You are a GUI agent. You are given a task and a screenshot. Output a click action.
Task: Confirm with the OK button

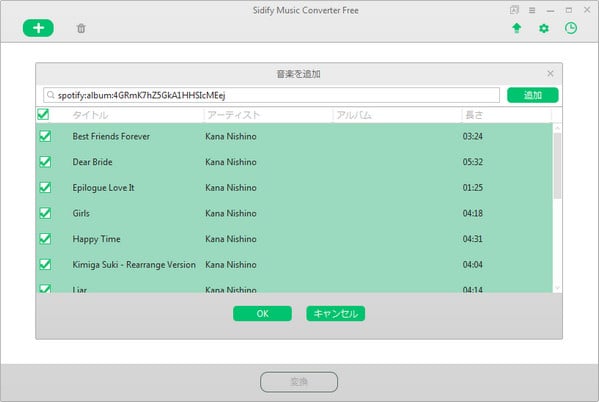pyautogui.click(x=262, y=314)
